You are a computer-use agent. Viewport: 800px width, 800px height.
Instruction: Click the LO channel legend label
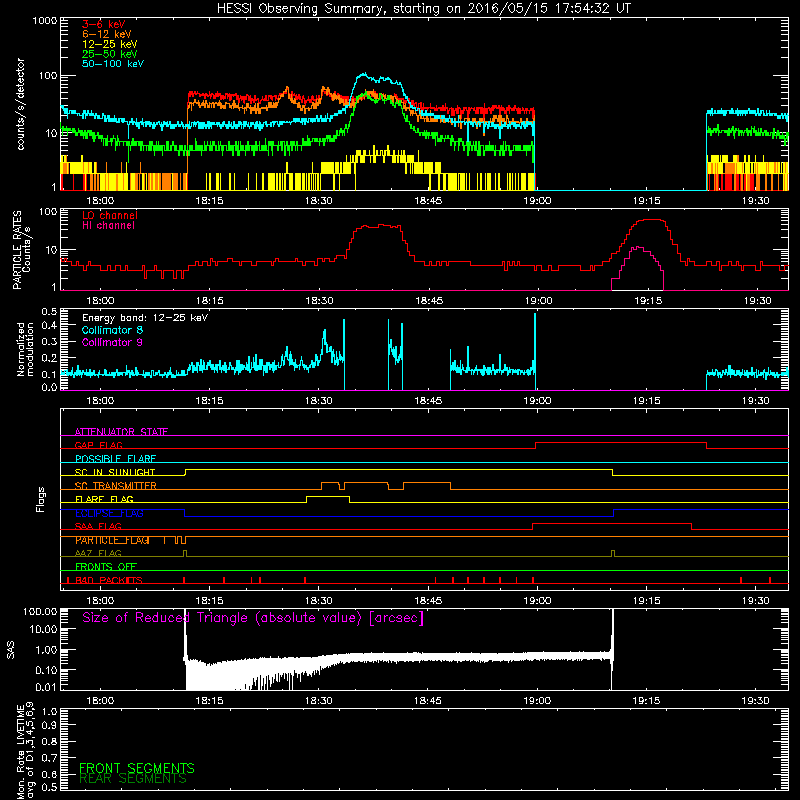click(110, 215)
